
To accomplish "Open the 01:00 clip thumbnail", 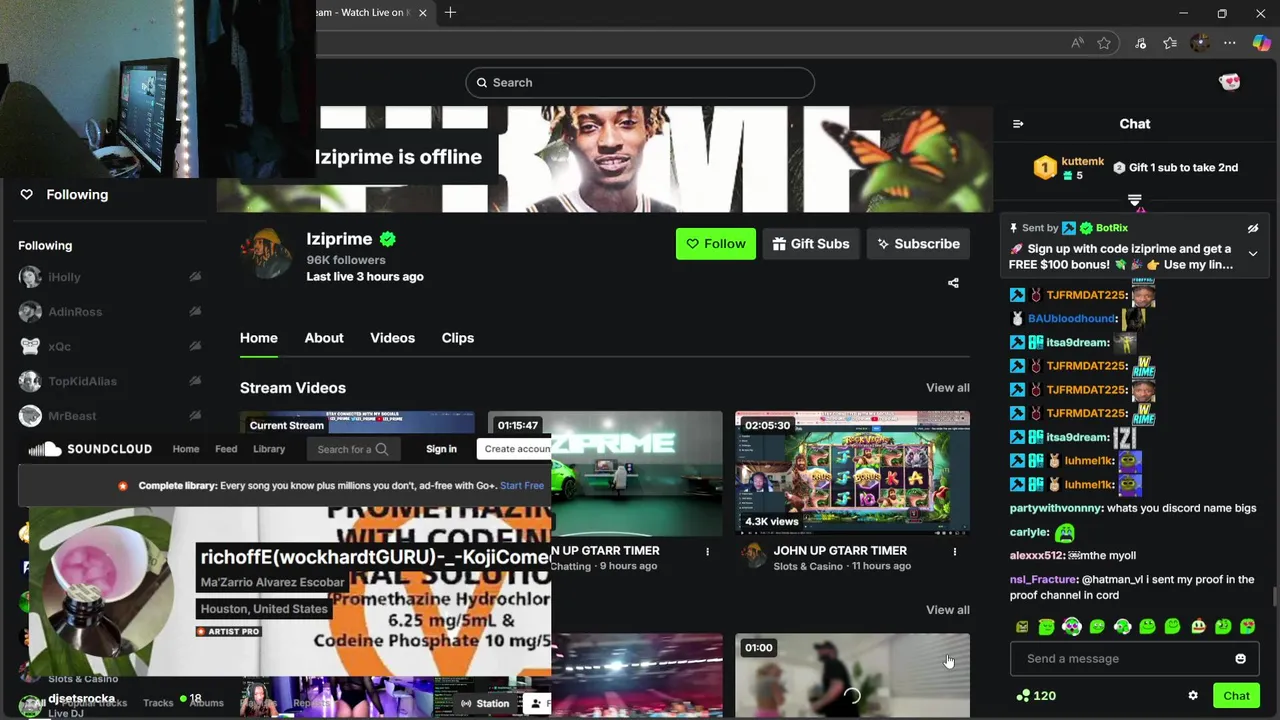I will 852,676.
